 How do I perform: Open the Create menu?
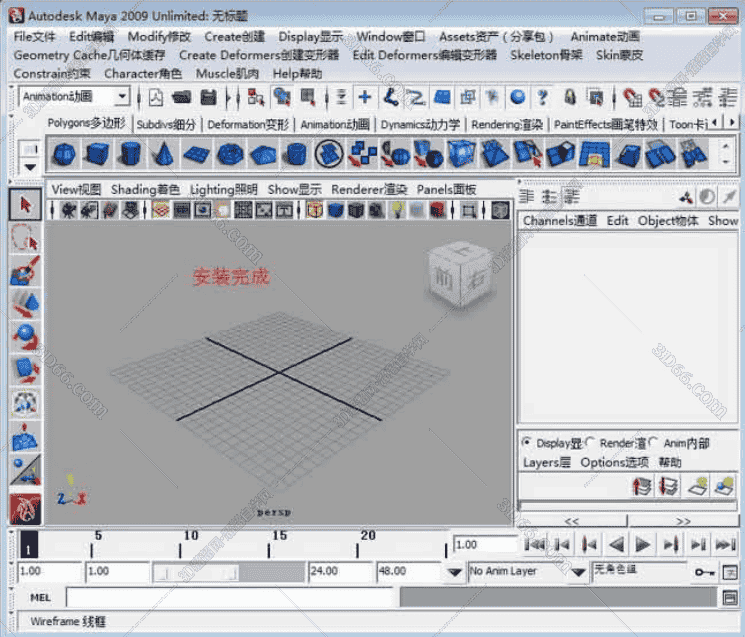[234, 37]
